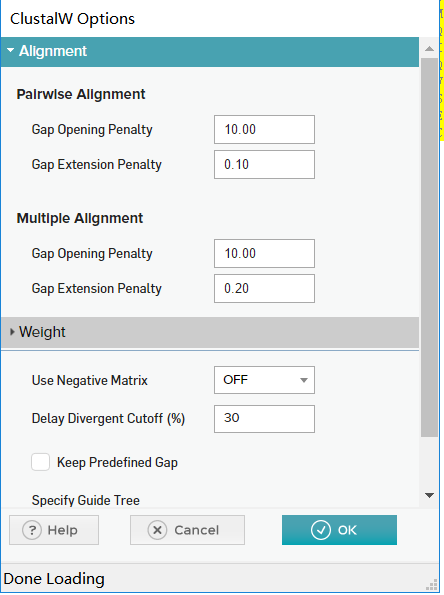Click the Pairwise Gap Extension Penalty field
Viewport: 444px width, 595px height.
click(x=264, y=164)
